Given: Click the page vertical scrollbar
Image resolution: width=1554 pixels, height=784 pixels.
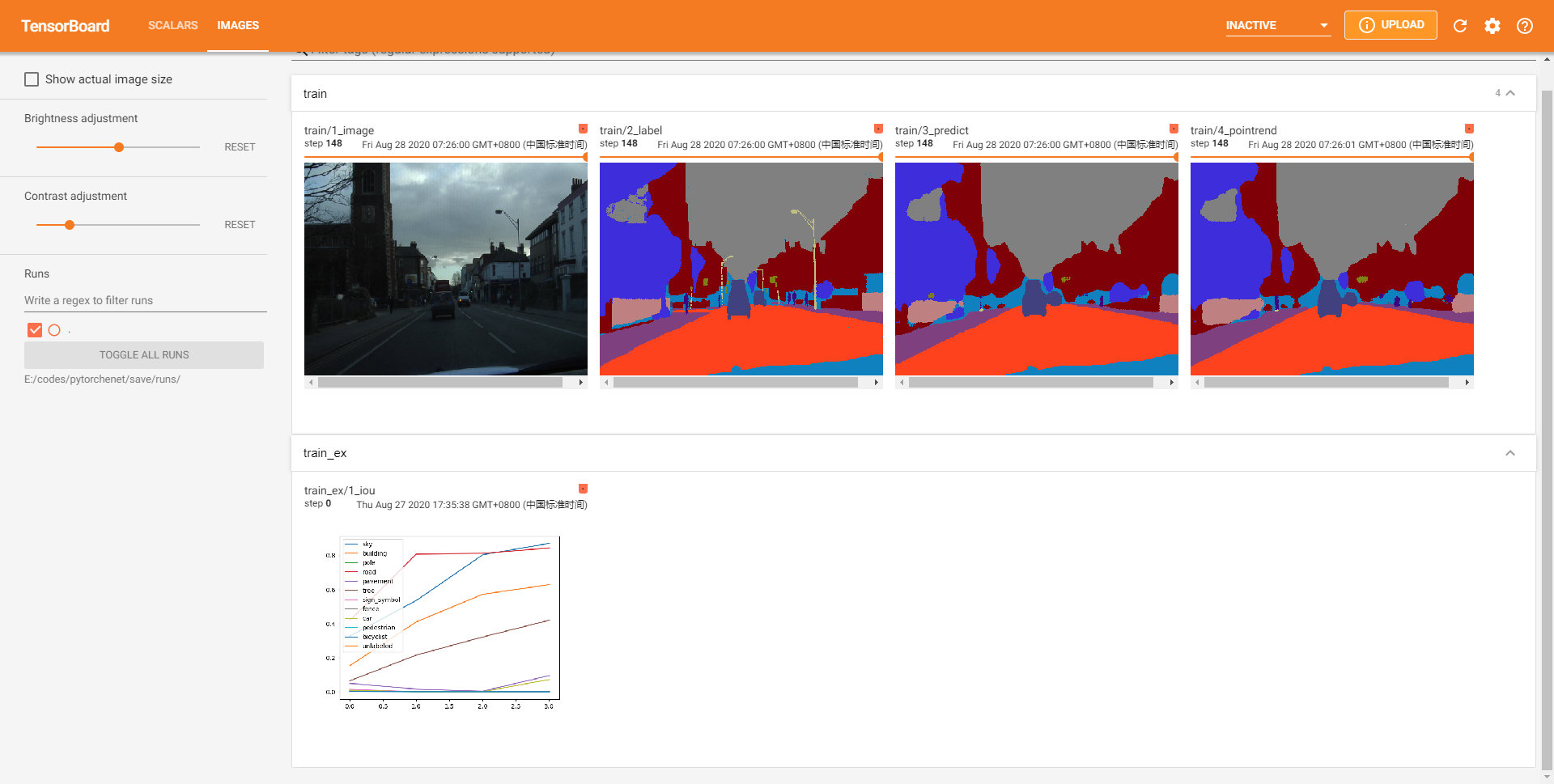Looking at the screenshot, I should 1547,429.
